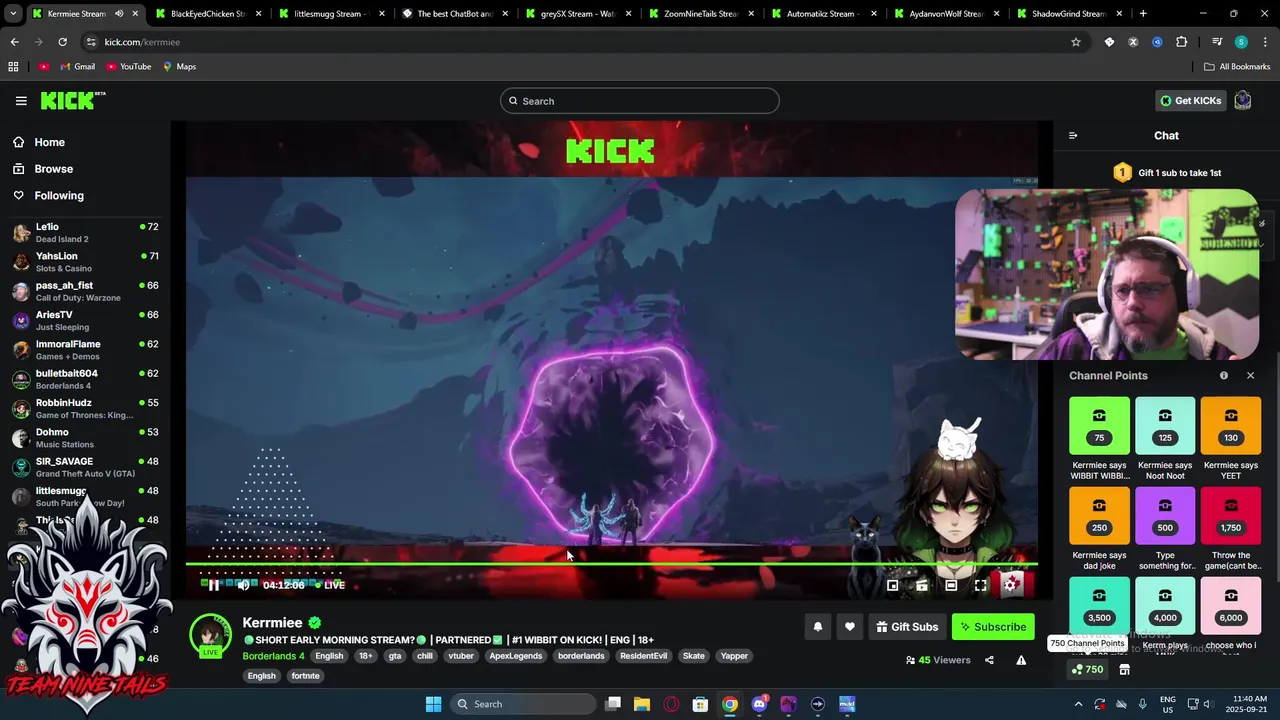
Task: Redeem 125-point Noot Noot reward
Action: tap(1165, 426)
